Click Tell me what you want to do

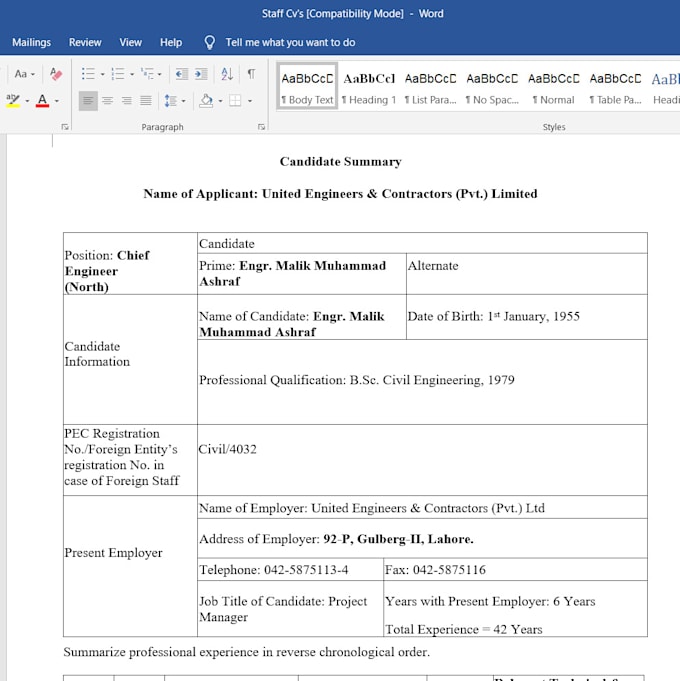290,42
